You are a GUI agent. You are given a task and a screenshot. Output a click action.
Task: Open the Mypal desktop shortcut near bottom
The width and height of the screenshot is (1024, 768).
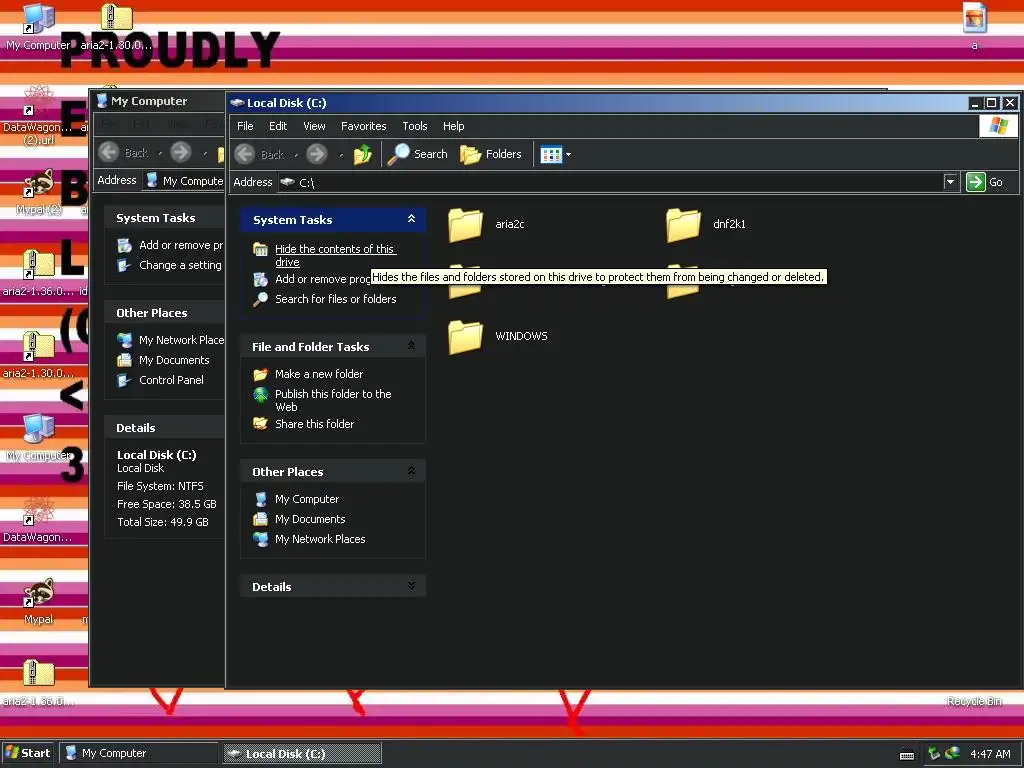pyautogui.click(x=39, y=601)
